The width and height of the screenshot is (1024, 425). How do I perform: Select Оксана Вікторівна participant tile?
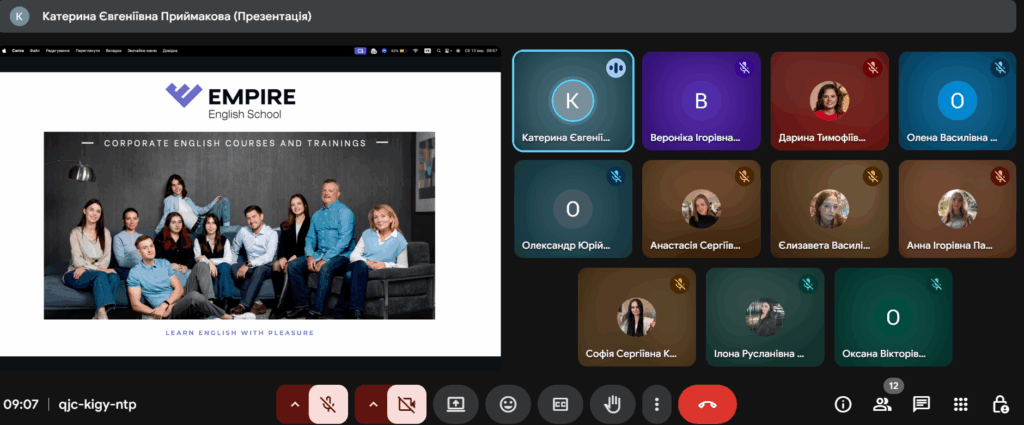(x=893, y=317)
